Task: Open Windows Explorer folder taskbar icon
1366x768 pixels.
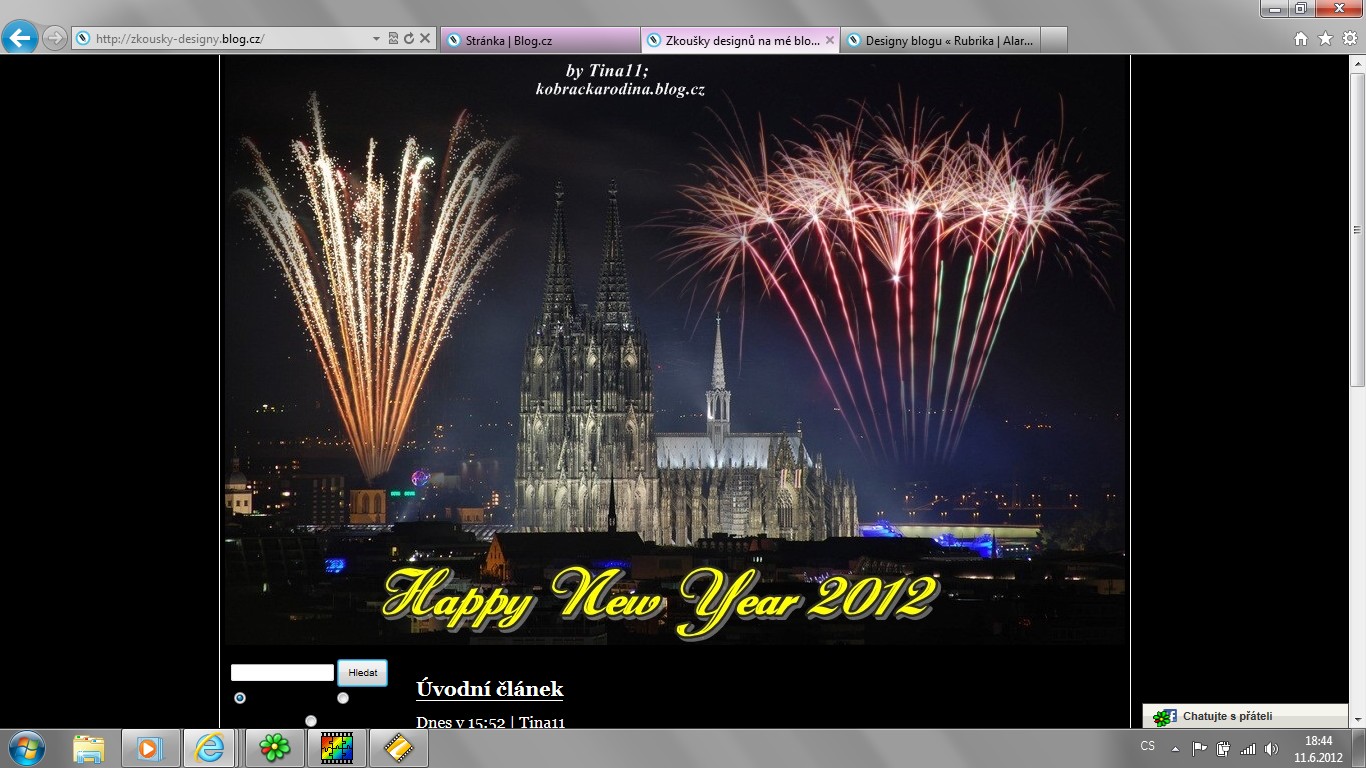Action: coord(89,748)
